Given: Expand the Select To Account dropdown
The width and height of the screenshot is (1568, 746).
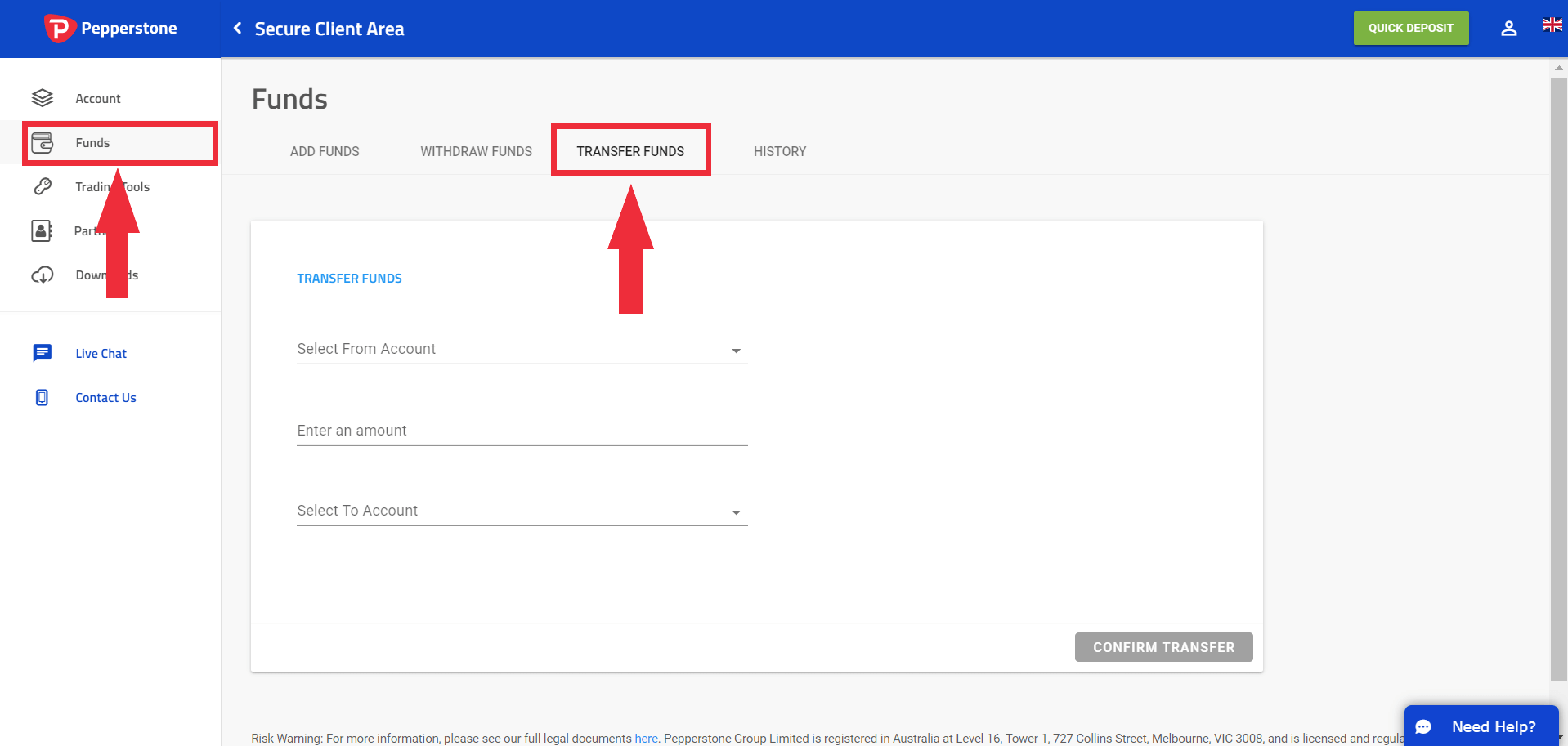Looking at the screenshot, I should pyautogui.click(x=522, y=511).
